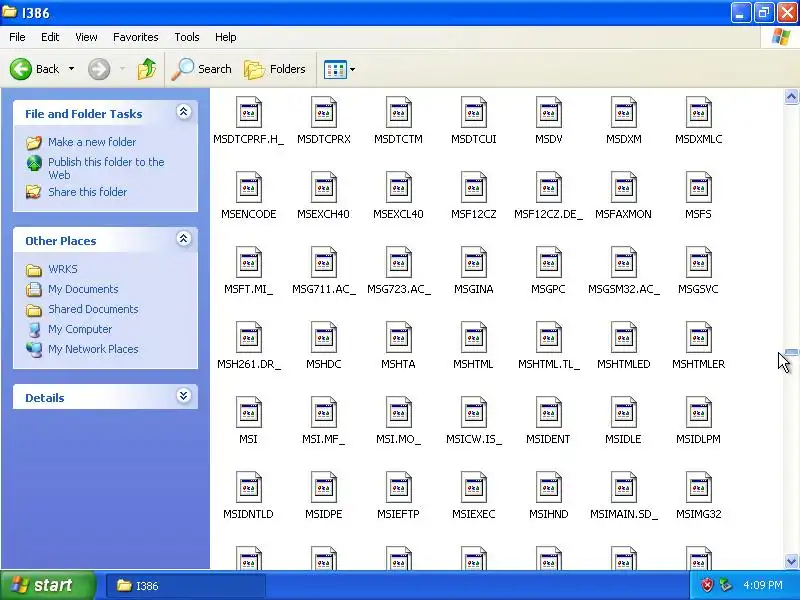
Task: Select the MSDTCPRF.H_ file icon
Action: 248,112
